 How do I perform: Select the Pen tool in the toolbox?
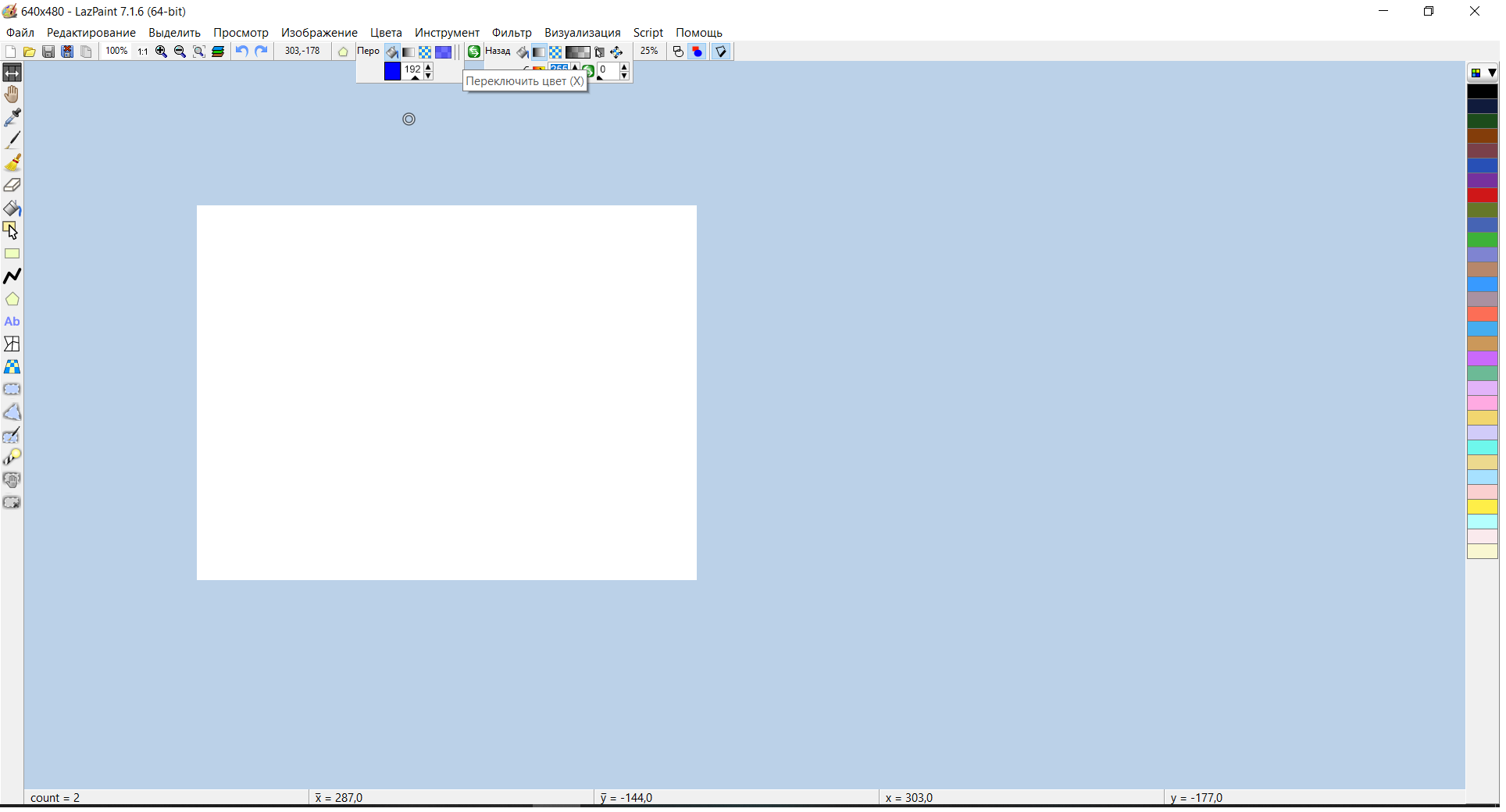click(x=12, y=140)
